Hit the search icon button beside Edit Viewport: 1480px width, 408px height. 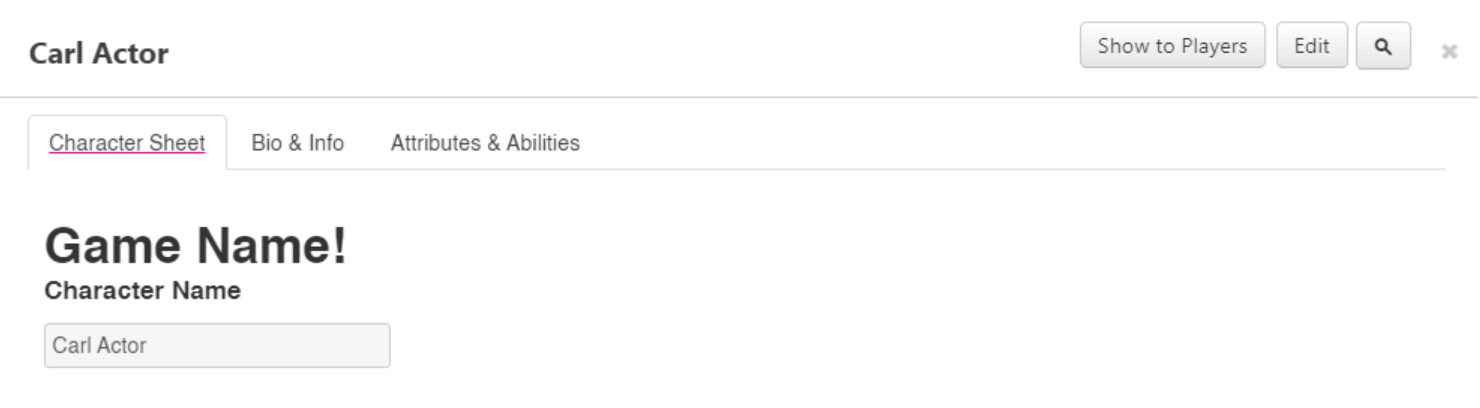[x=1383, y=46]
